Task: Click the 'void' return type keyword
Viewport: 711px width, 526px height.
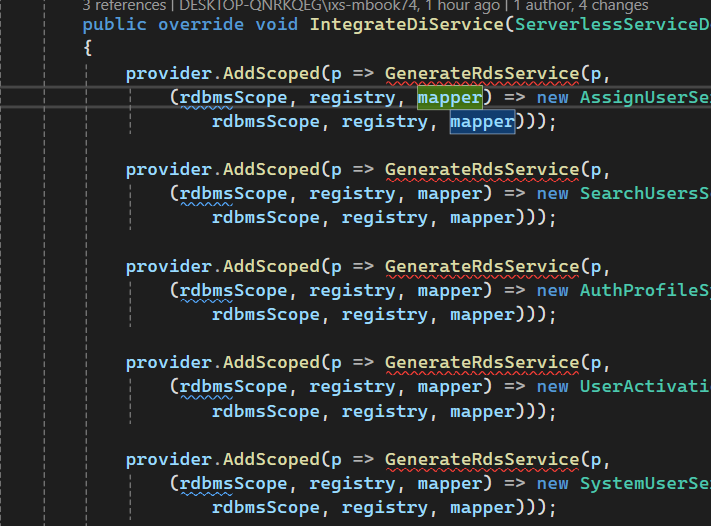Action: tap(277, 24)
